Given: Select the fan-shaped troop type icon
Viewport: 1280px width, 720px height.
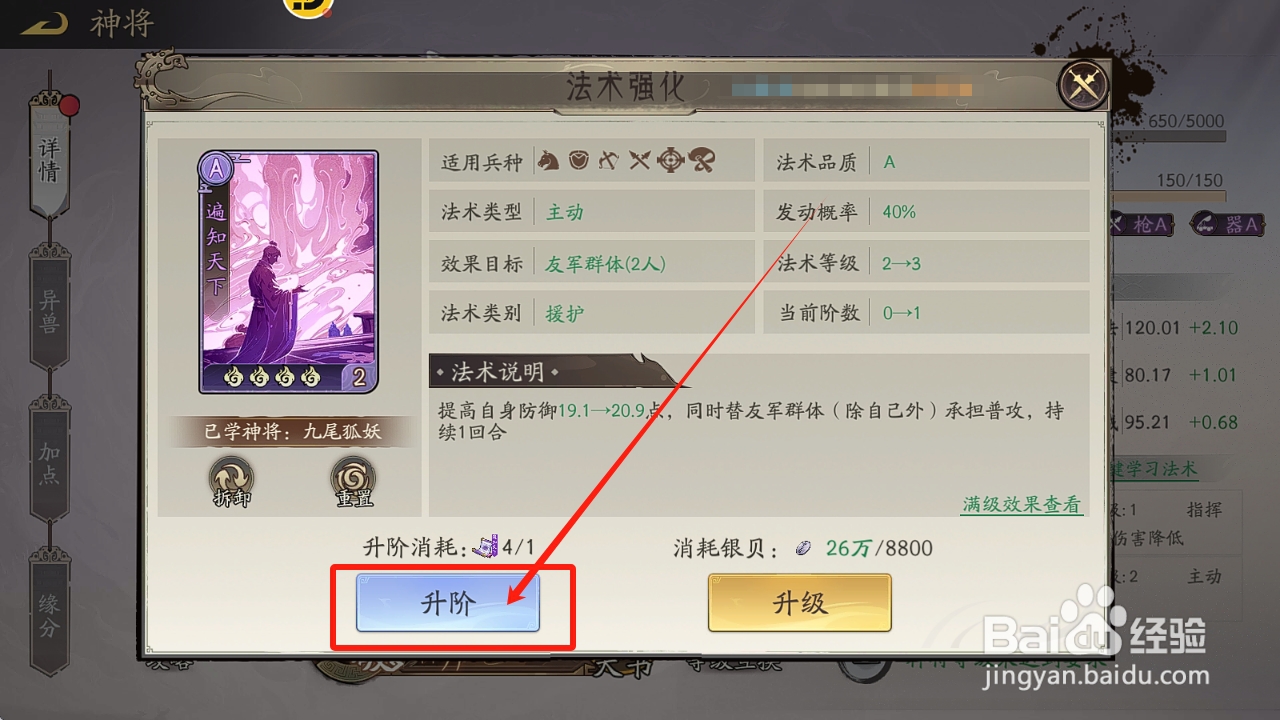Looking at the screenshot, I should [x=702, y=161].
